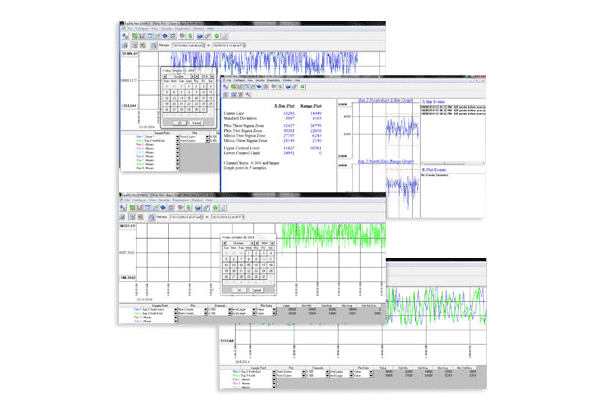600x400 pixels.
Task: Go to previous month in green-plot window calendar
Action: coord(225,243)
